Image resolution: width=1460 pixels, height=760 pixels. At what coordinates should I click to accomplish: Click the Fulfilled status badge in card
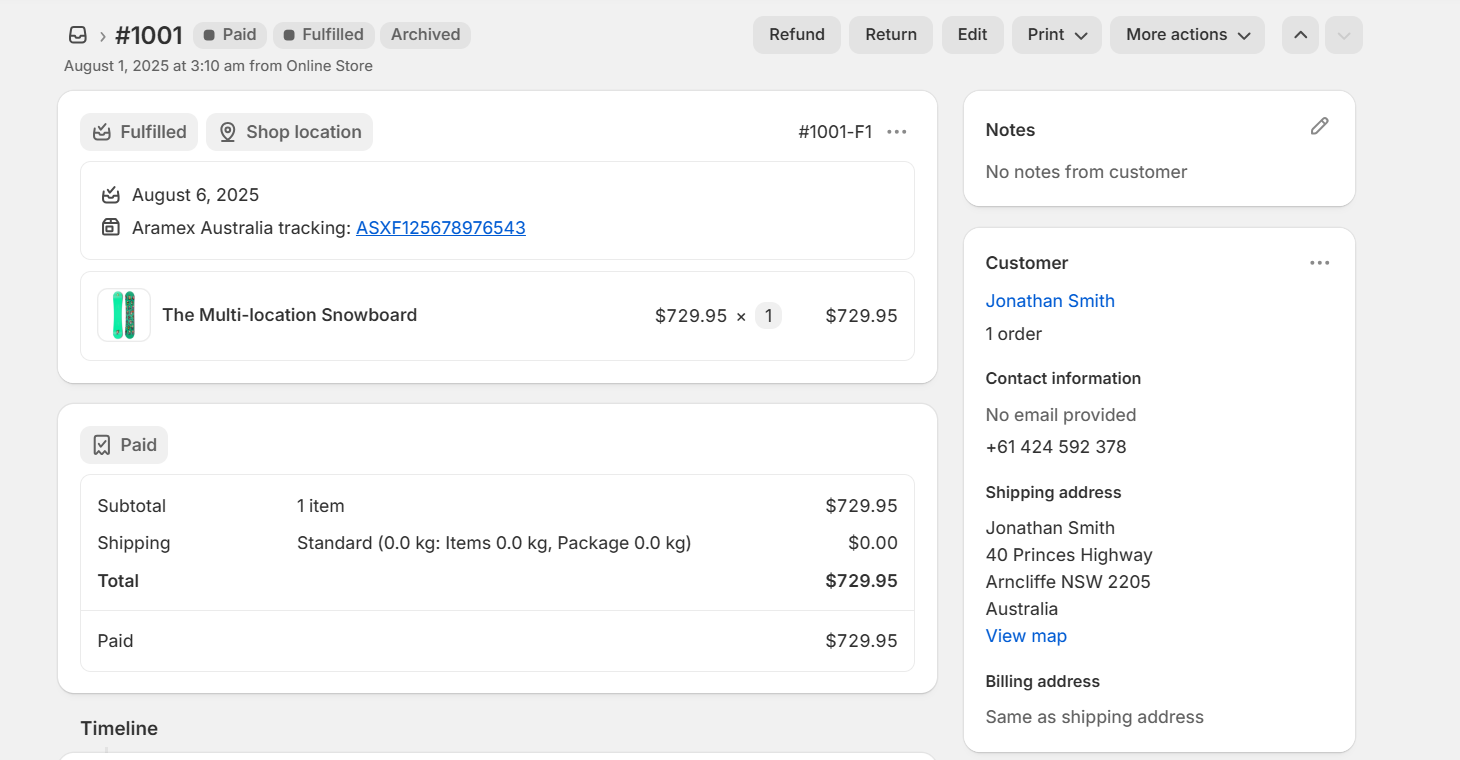point(139,132)
